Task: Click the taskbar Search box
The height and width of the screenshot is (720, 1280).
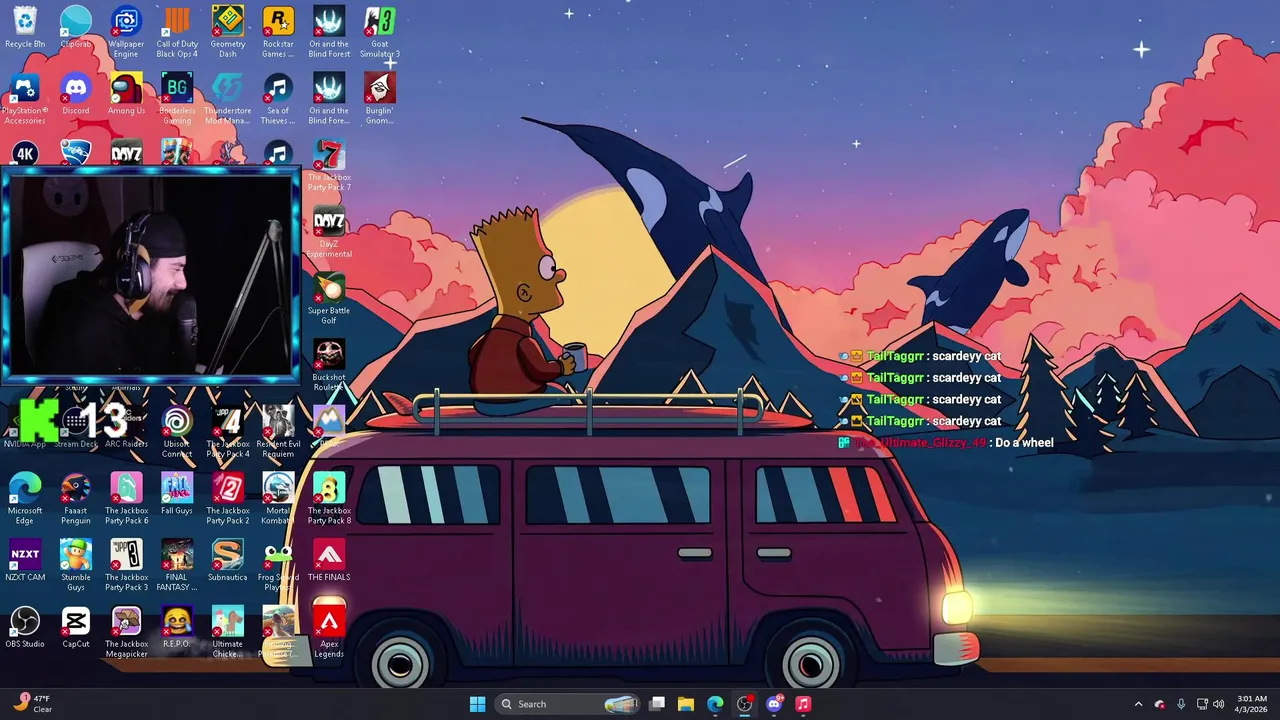Action: pyautogui.click(x=568, y=704)
